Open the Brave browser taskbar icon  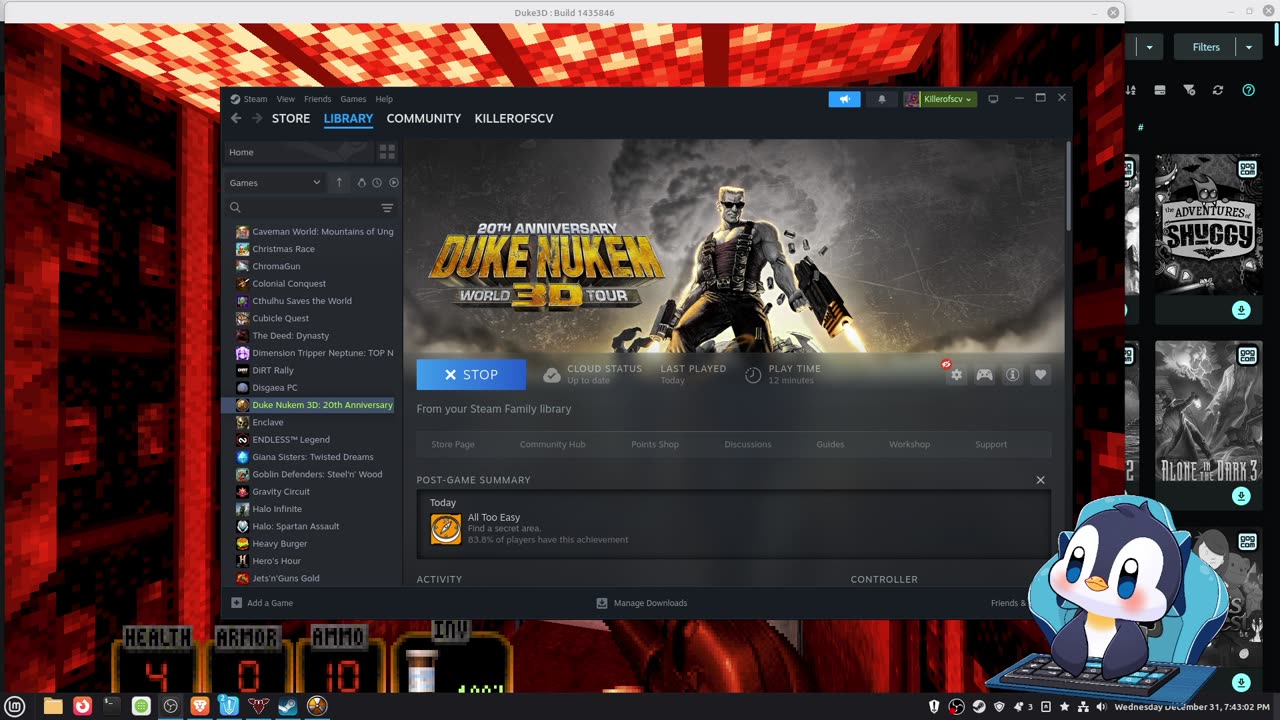(x=200, y=706)
